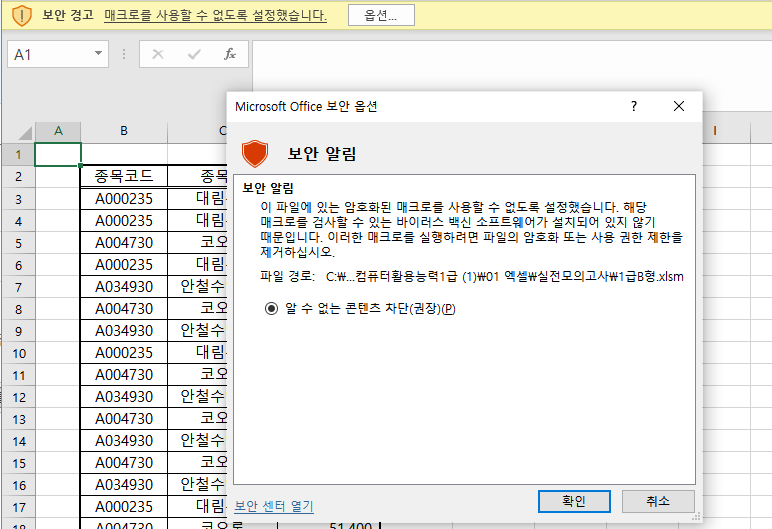Click the dialog help question mark
The height and width of the screenshot is (529, 772).
point(633,106)
